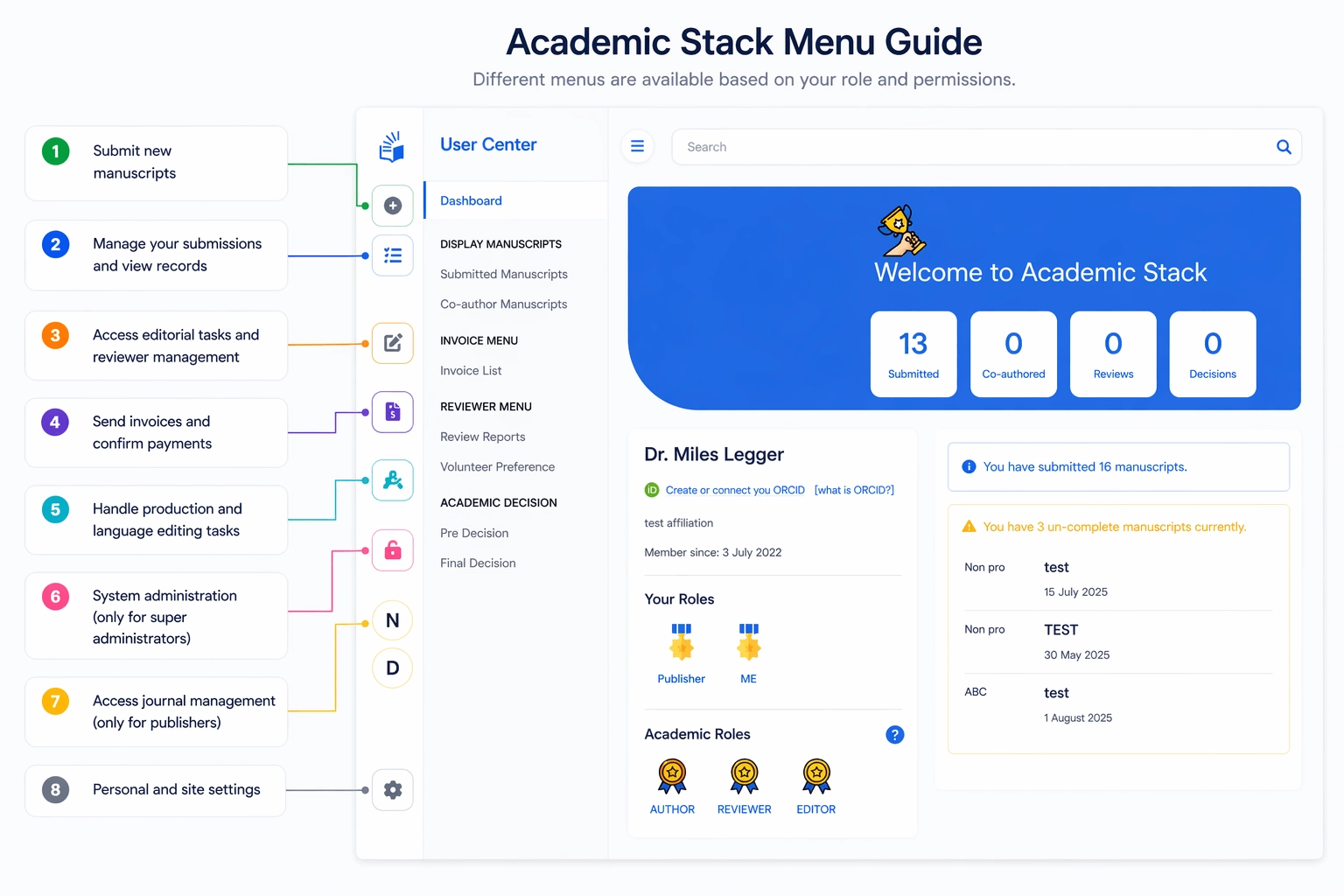Image resolution: width=1344 pixels, height=896 pixels.
Task: Open Volunteer Preference menu item
Action: 498,467
